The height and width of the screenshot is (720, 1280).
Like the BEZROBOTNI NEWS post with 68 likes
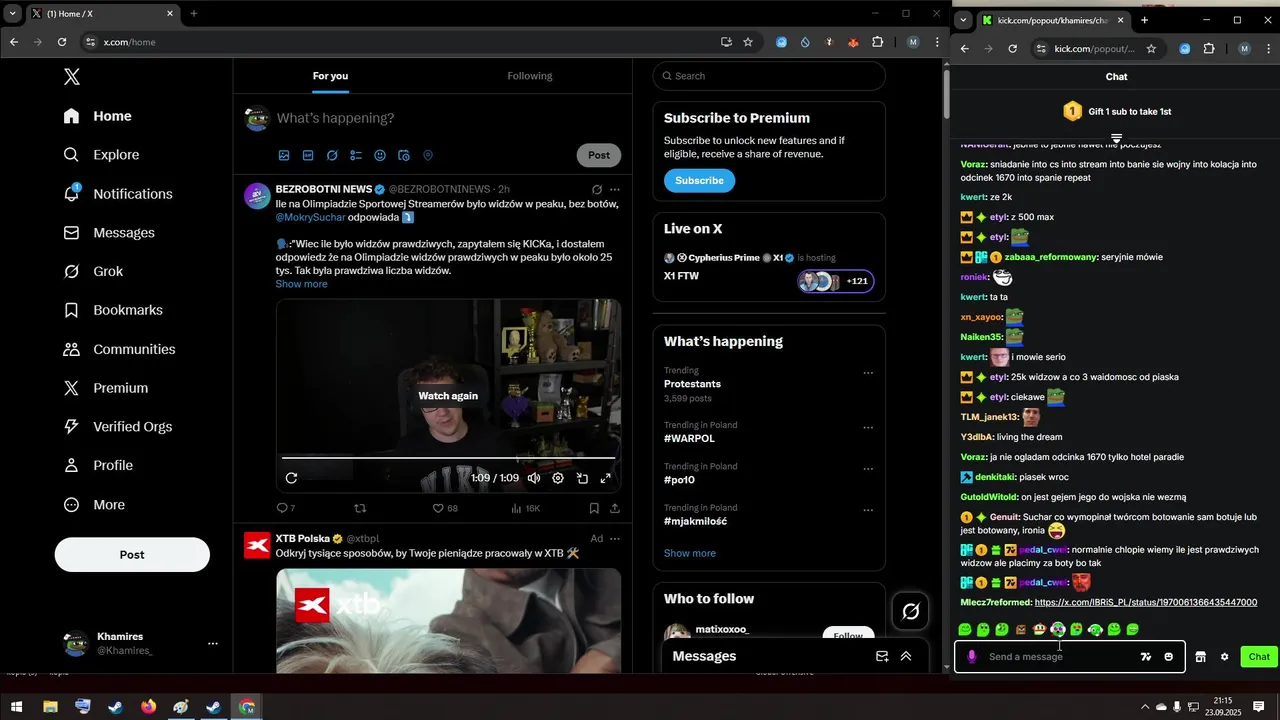click(438, 508)
